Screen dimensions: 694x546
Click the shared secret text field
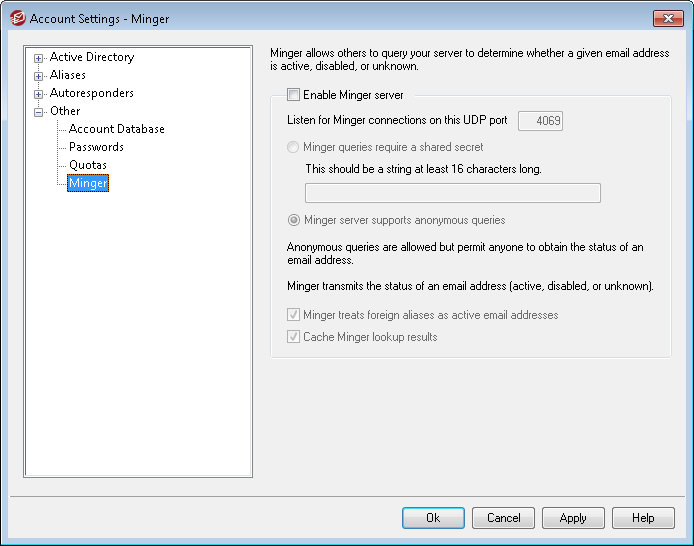tap(452, 193)
